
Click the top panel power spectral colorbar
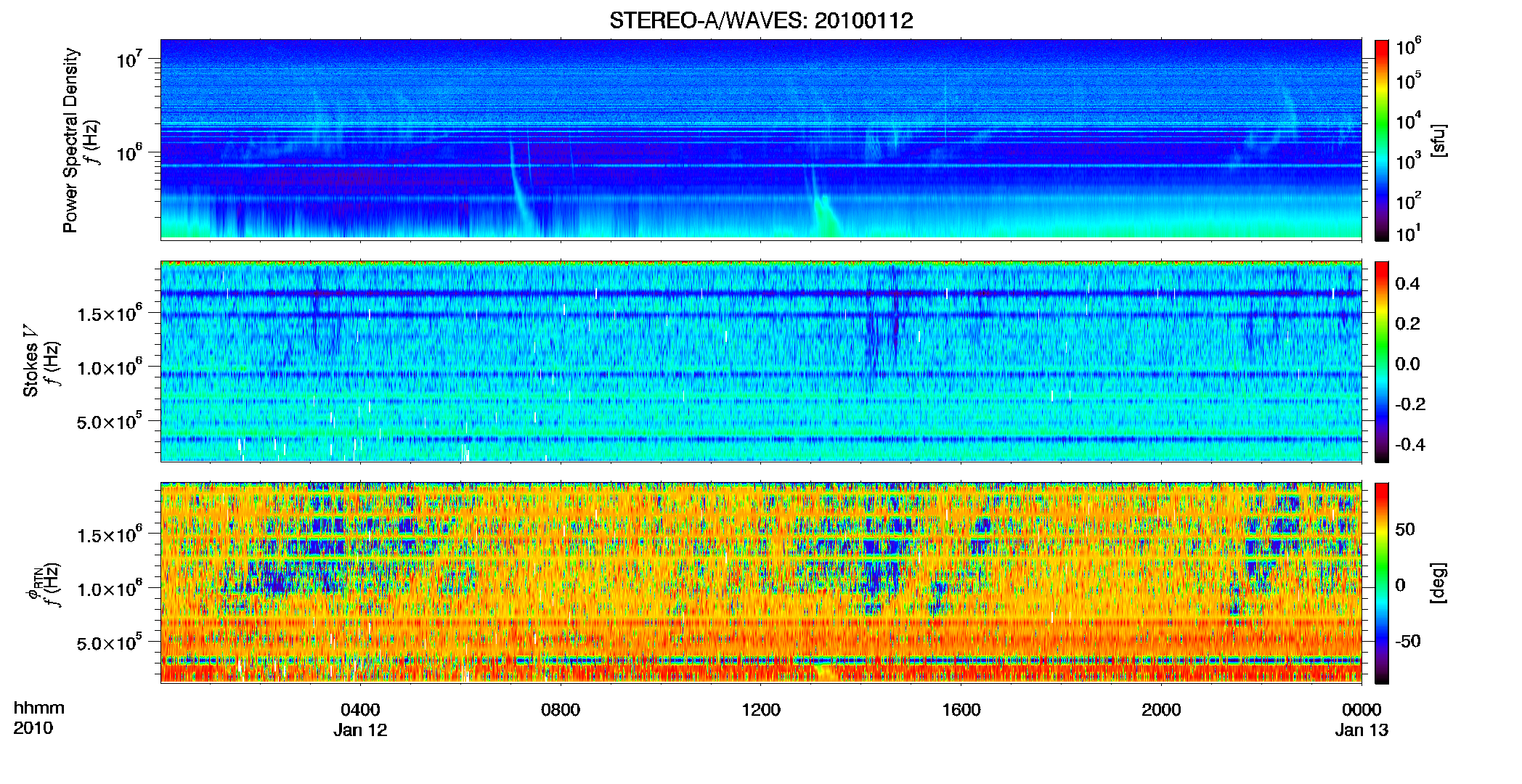tap(1382, 140)
